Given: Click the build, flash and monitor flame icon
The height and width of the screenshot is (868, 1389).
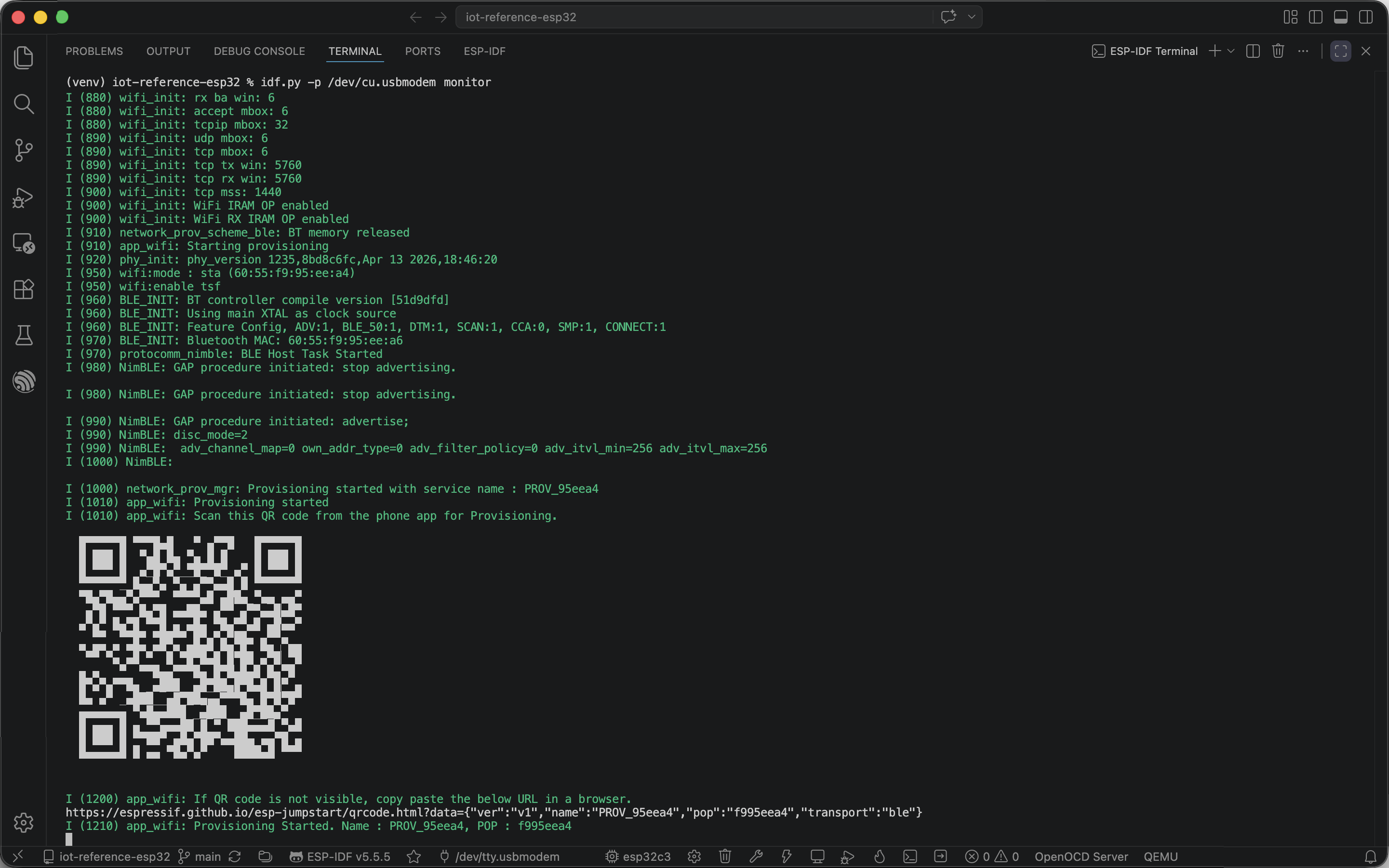Looking at the screenshot, I should pyautogui.click(x=879, y=856).
